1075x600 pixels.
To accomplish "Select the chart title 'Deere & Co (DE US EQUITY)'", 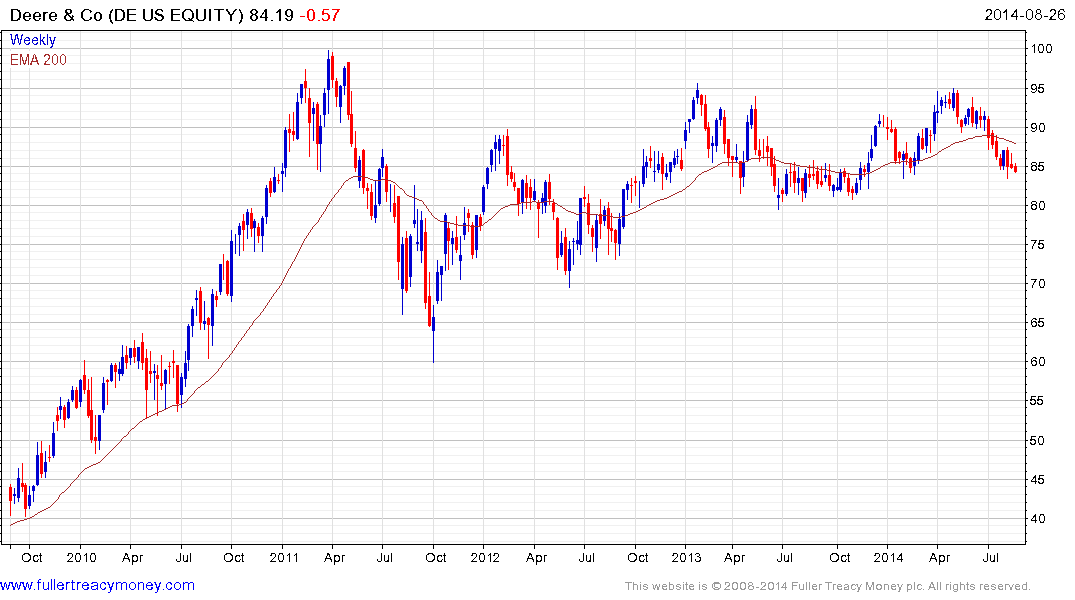I will 127,15.
